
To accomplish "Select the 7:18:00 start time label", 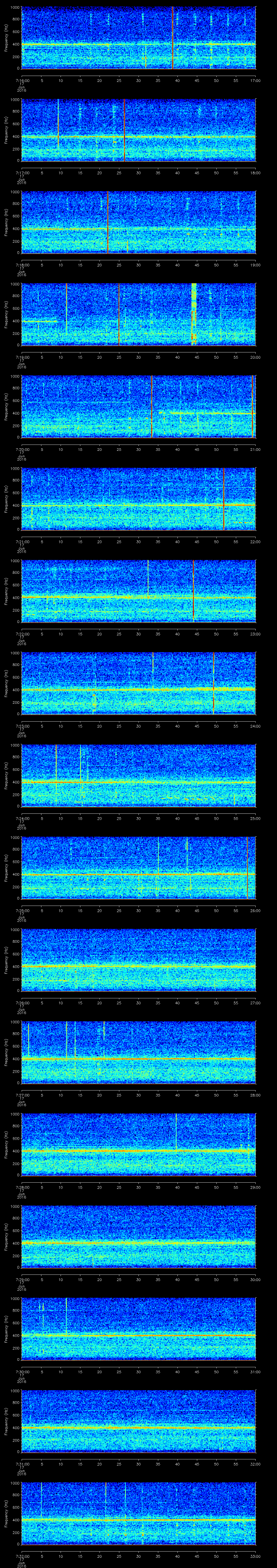I will click(22, 265).
